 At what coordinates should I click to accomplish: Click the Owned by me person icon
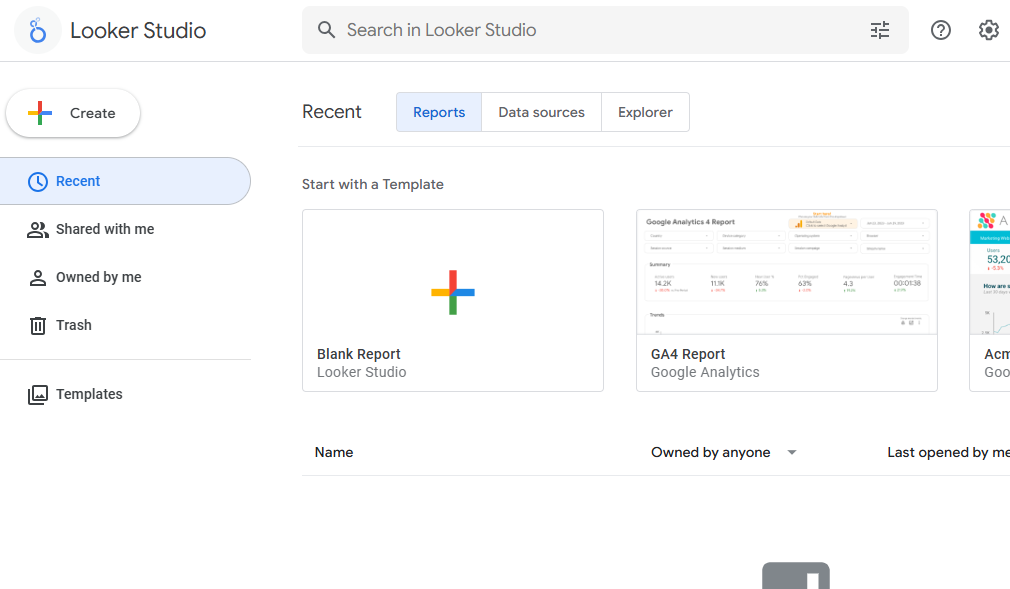(38, 278)
